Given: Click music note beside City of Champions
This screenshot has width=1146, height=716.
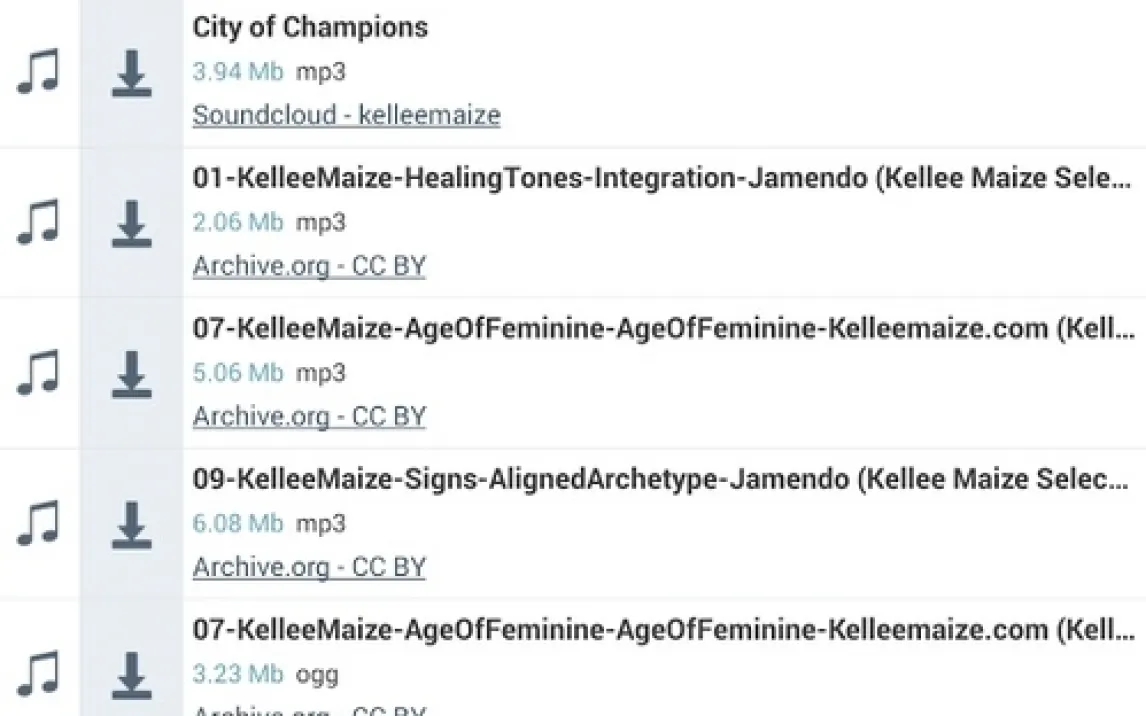Looking at the screenshot, I should pos(38,73).
